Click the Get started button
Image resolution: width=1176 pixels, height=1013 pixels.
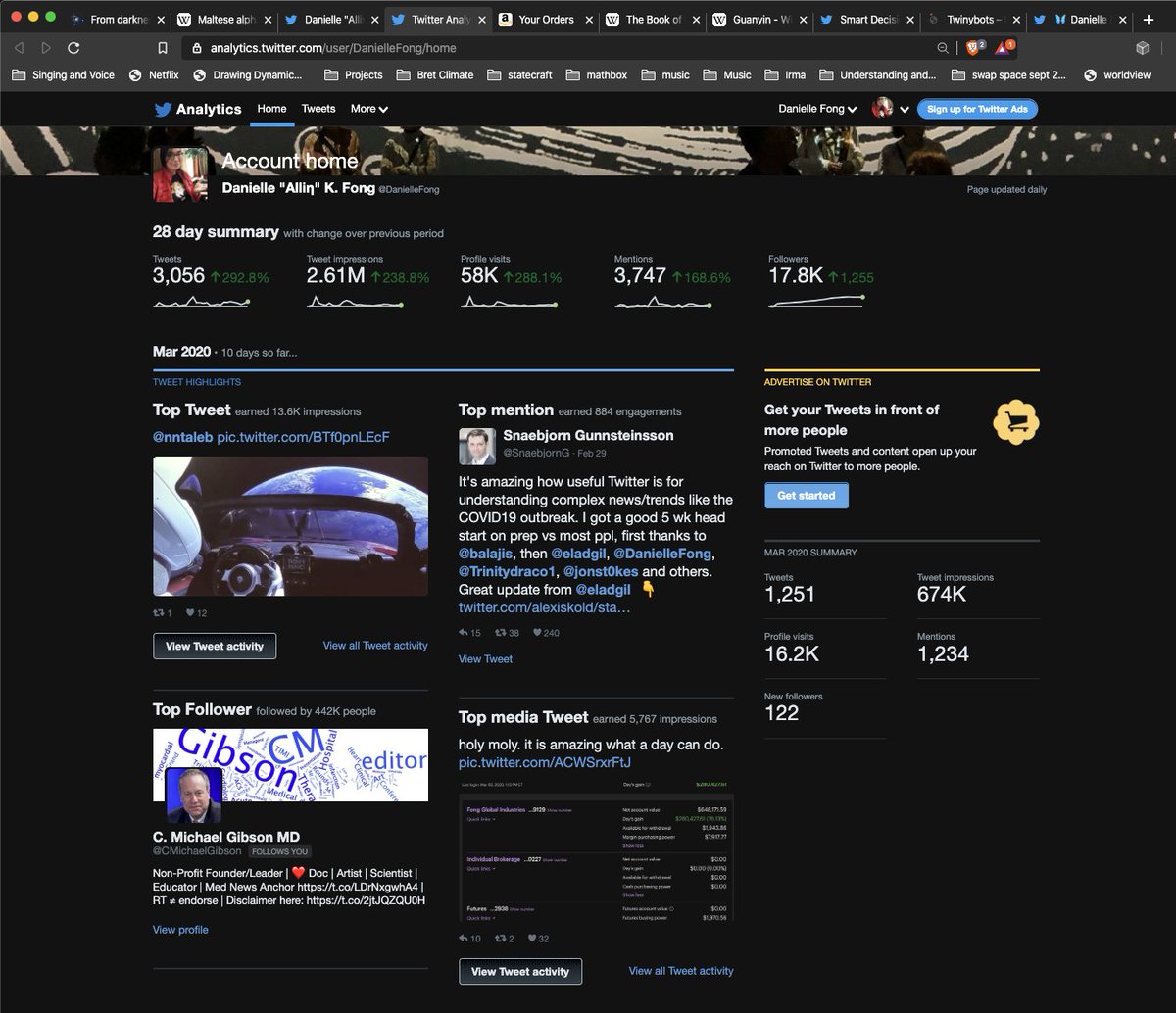click(807, 496)
